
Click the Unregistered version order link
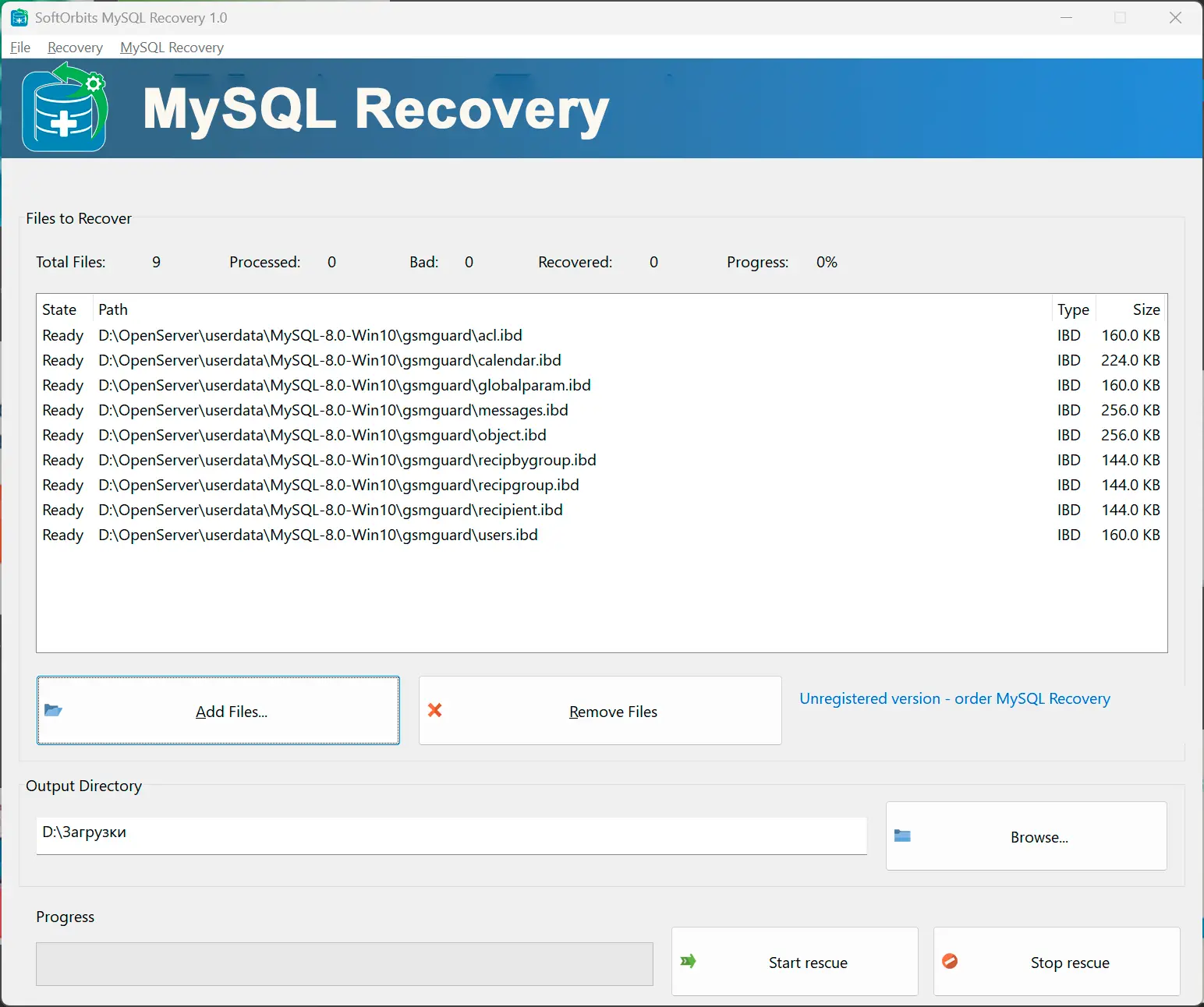pyautogui.click(x=954, y=698)
